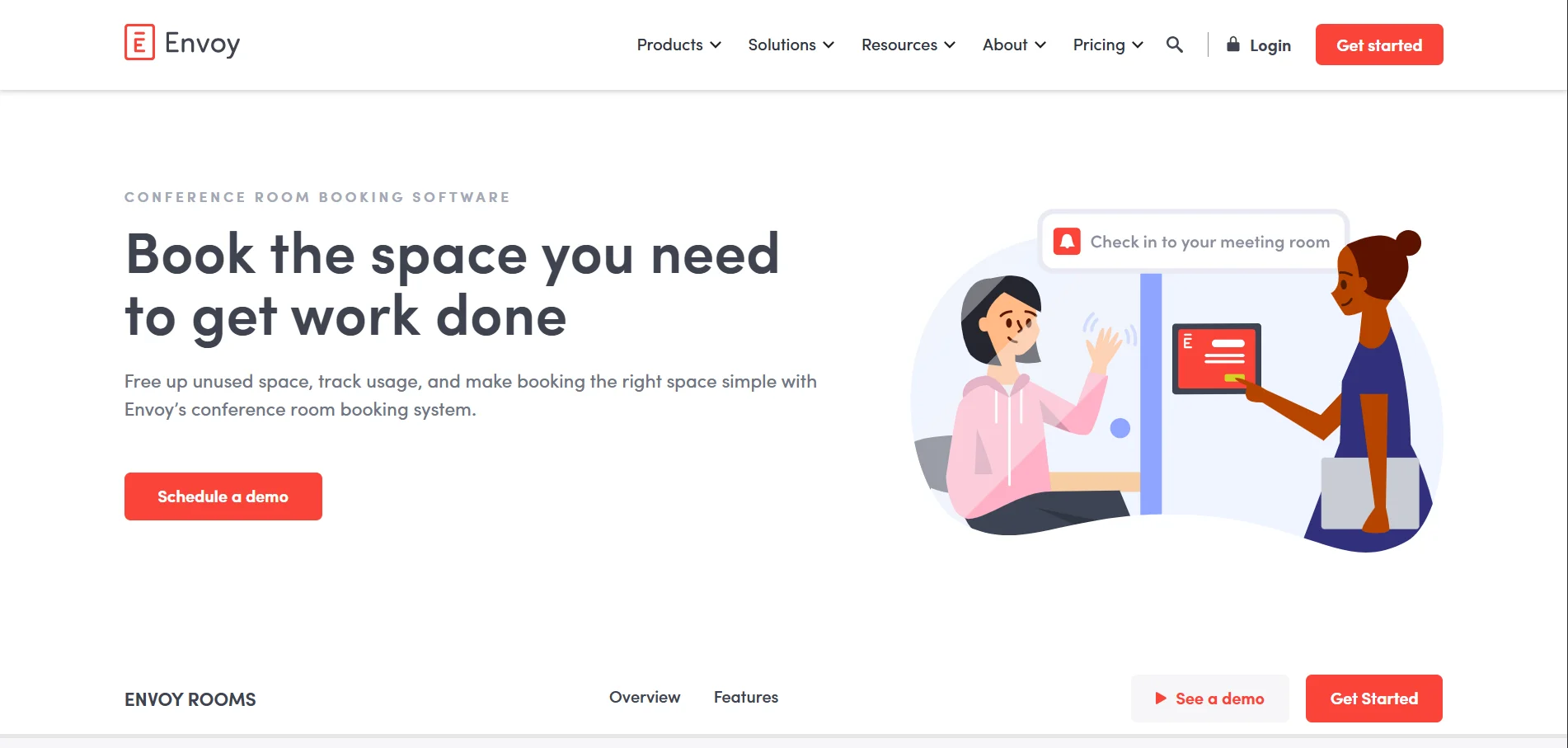
Task: Open the Resources menu label
Action: pyautogui.click(x=899, y=45)
